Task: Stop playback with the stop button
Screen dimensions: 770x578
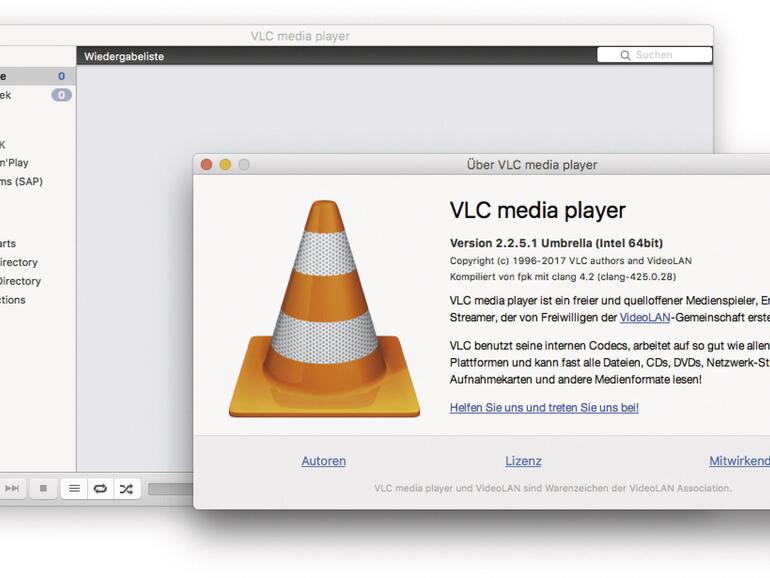Action: tap(43, 489)
